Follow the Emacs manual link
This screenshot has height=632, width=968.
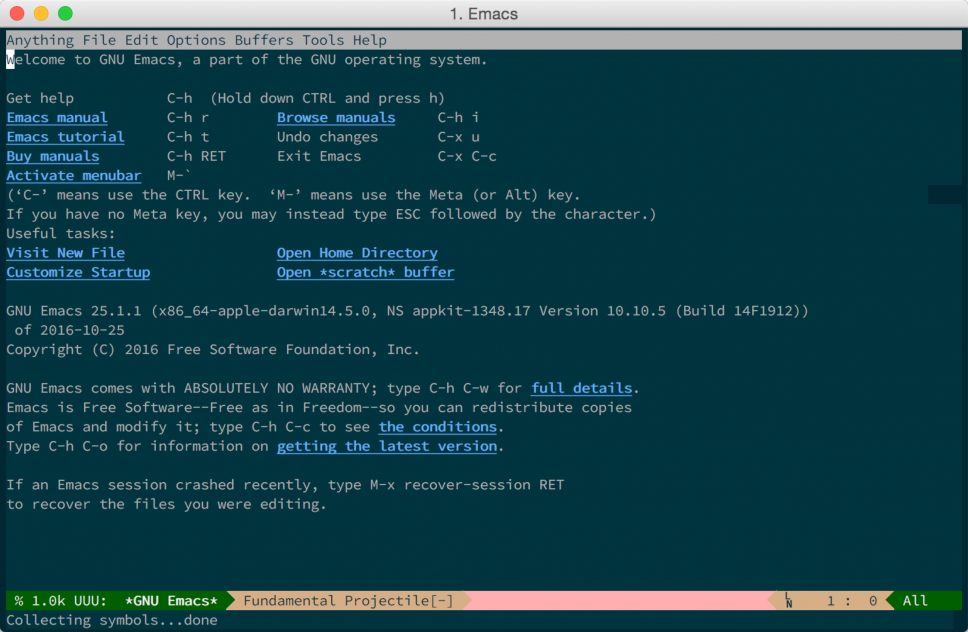(x=57, y=117)
